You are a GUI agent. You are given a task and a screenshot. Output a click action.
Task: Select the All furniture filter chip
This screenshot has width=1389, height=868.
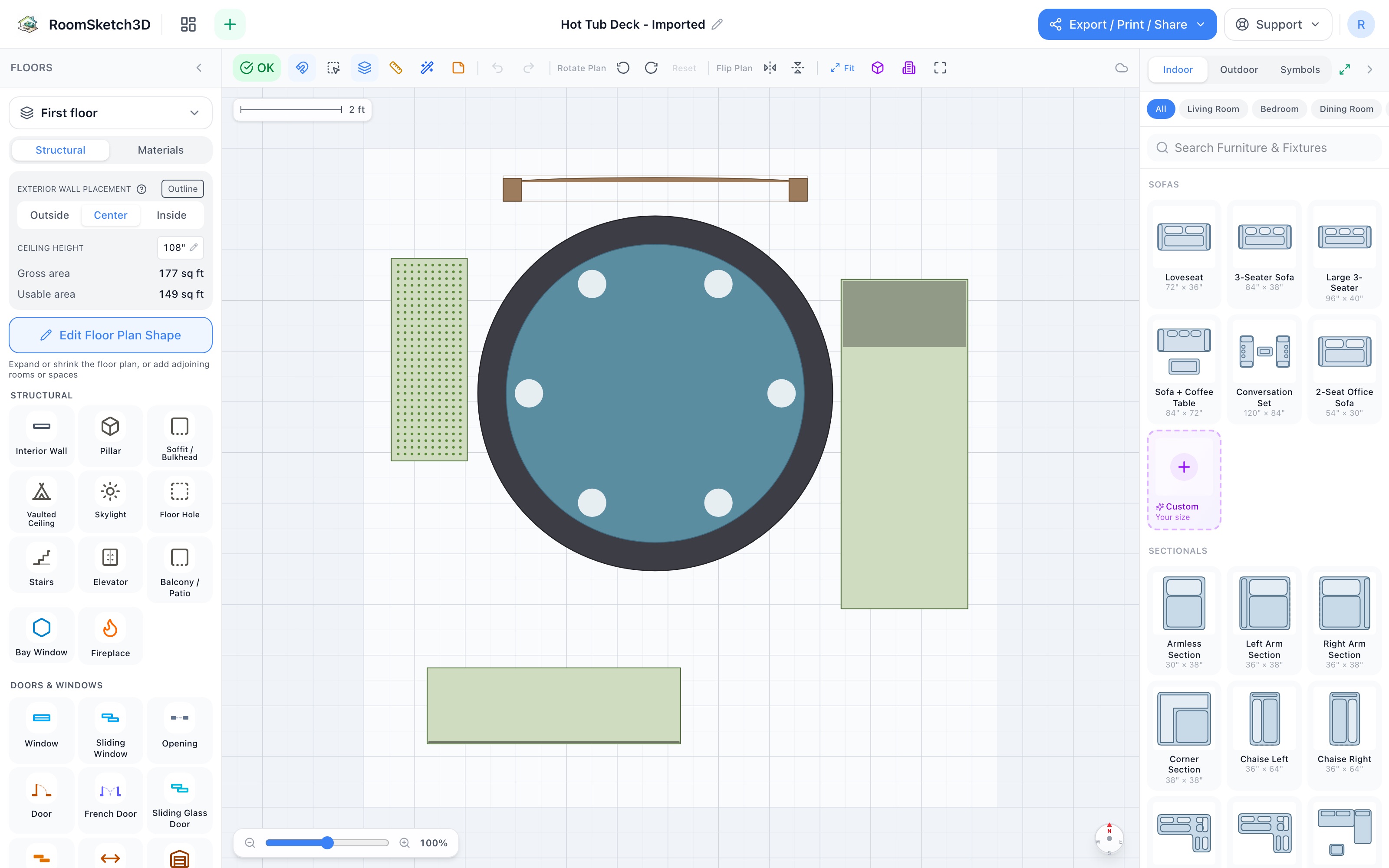1161,109
